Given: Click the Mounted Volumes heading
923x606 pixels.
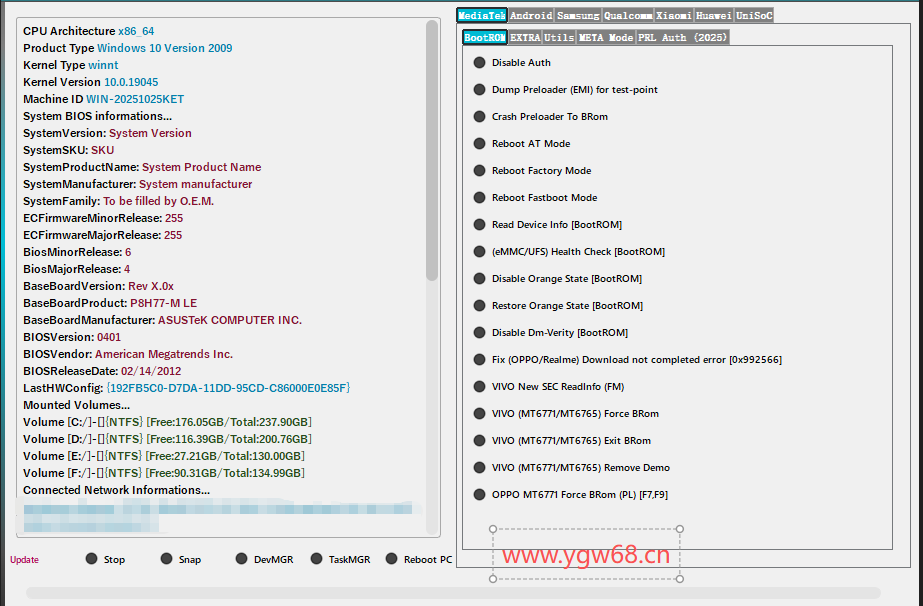Looking at the screenshot, I should [77, 405].
